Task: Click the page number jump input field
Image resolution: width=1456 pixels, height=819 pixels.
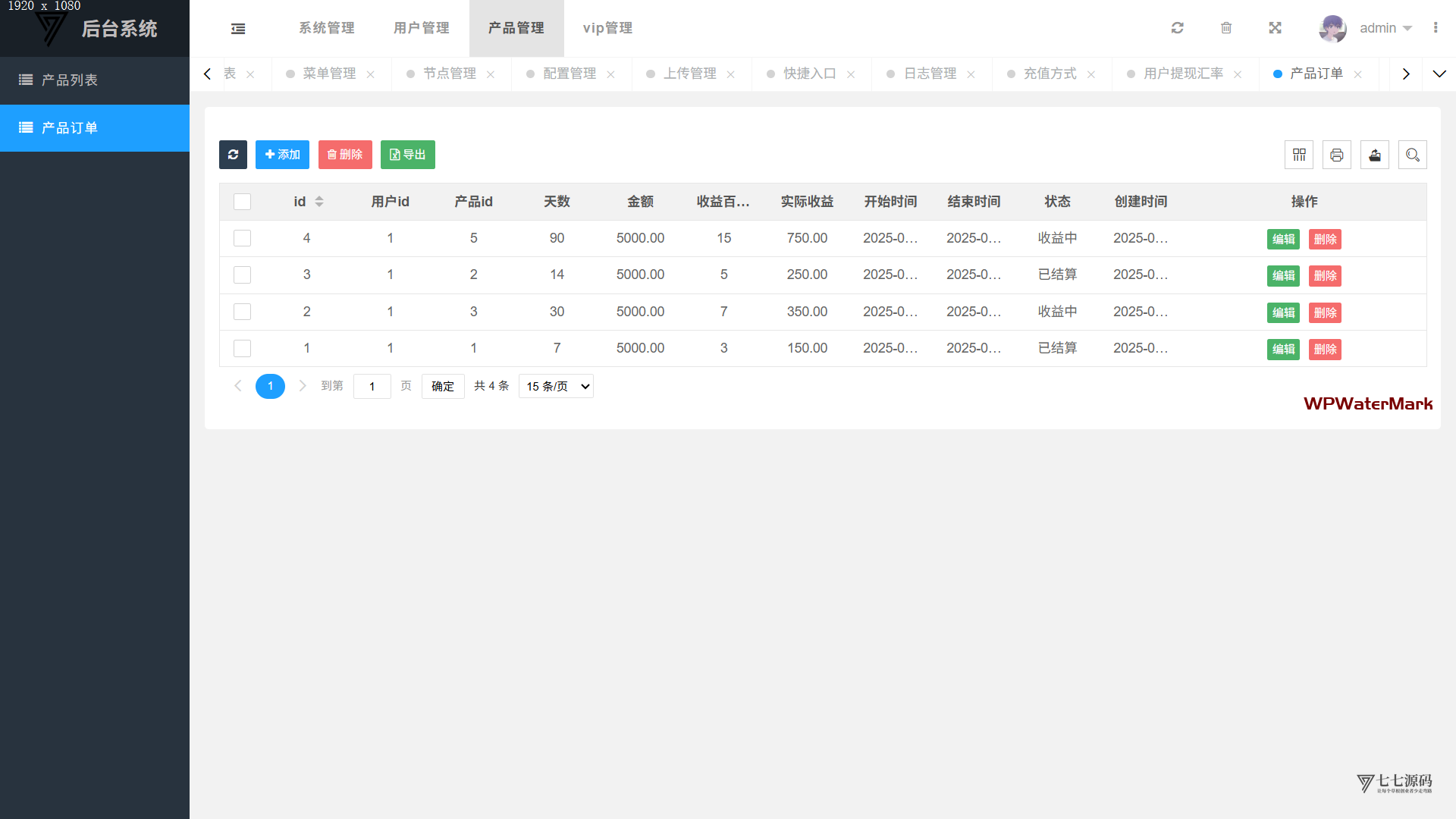Action: coord(372,386)
